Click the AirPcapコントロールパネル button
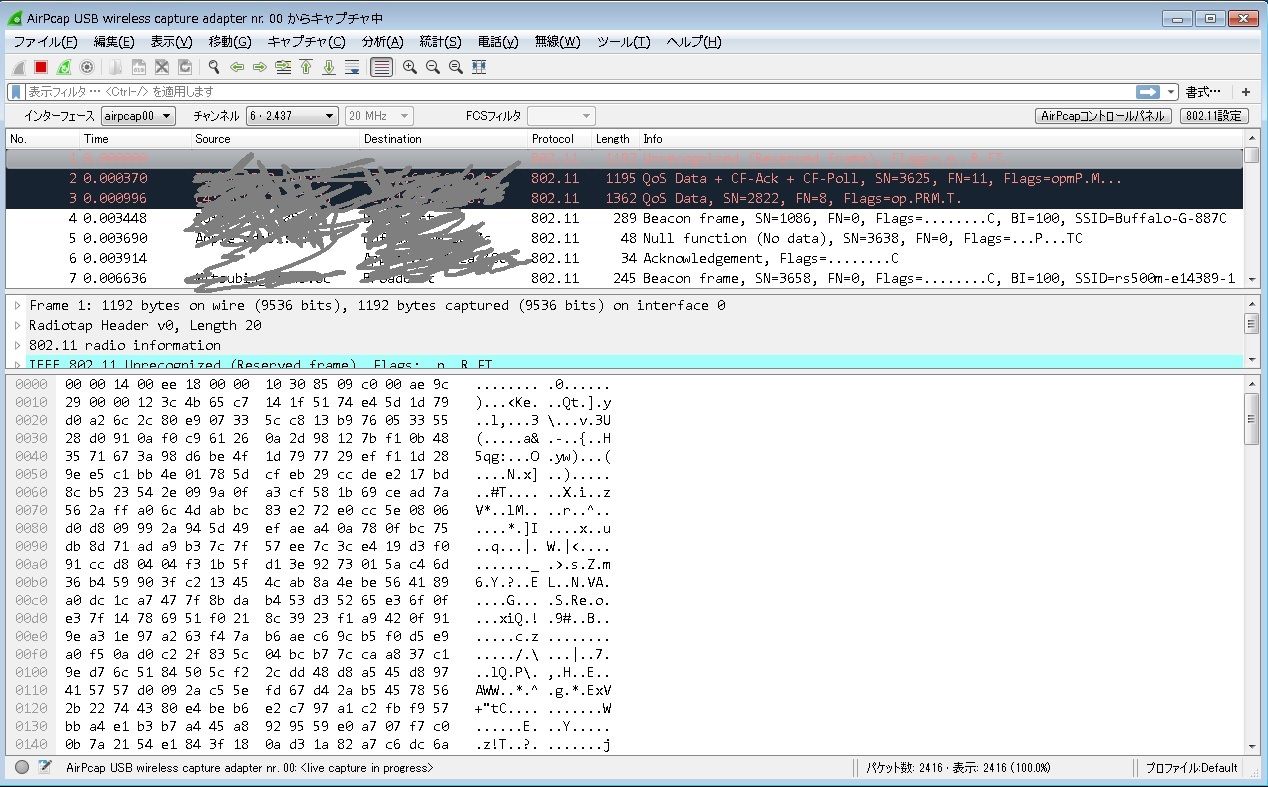 coord(1103,116)
